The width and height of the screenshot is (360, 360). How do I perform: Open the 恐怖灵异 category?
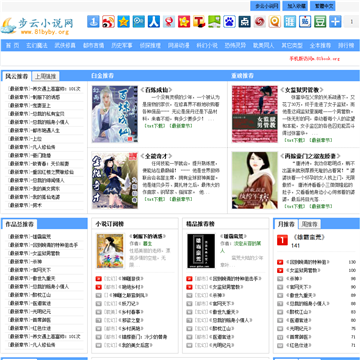click(x=235, y=45)
